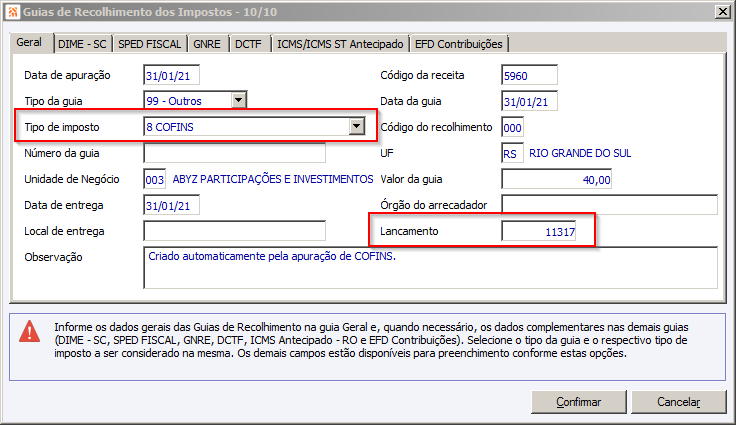Click the application icon in the title bar
The image size is (736, 425).
[12, 12]
